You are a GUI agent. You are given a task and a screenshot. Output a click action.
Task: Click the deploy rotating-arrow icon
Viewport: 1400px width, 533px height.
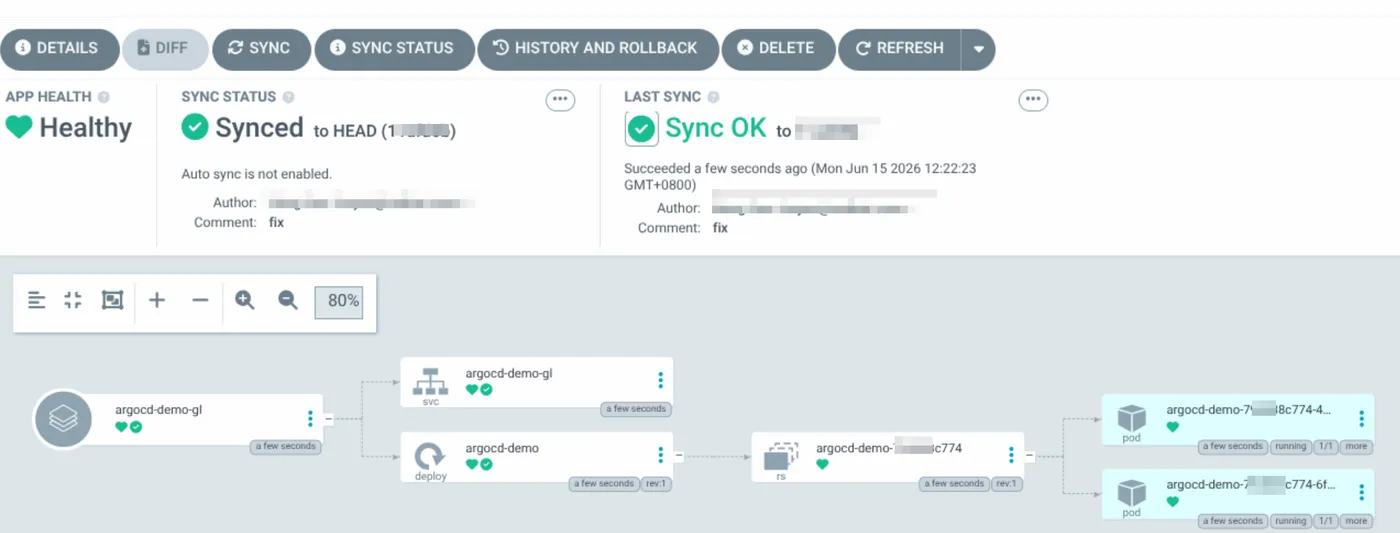(430, 456)
